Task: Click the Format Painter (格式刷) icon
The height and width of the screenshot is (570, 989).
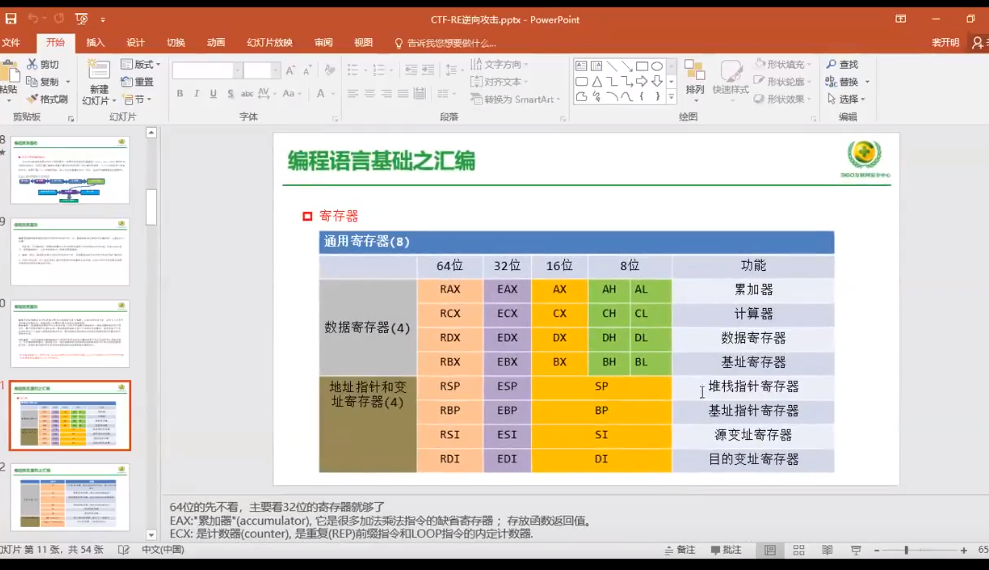Action: tap(32, 99)
